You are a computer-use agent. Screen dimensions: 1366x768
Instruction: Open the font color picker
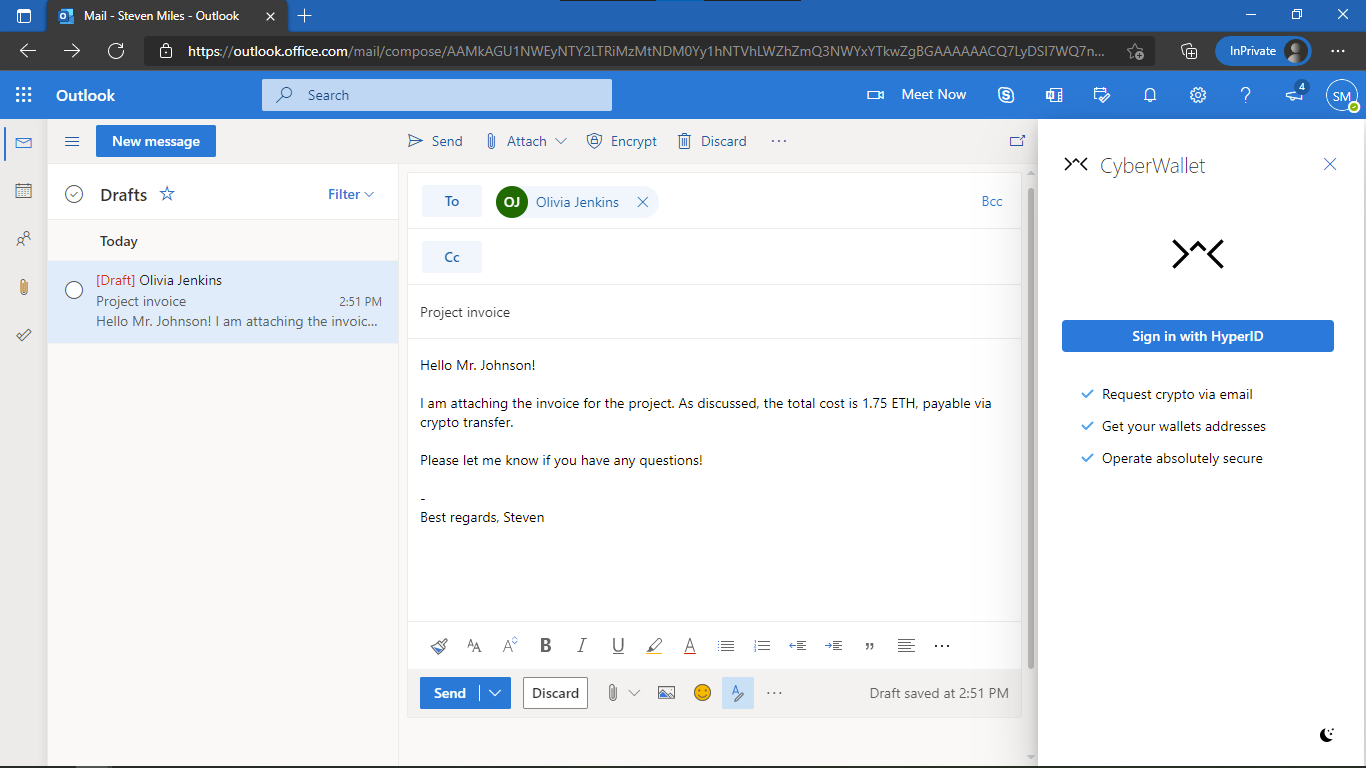click(690, 646)
